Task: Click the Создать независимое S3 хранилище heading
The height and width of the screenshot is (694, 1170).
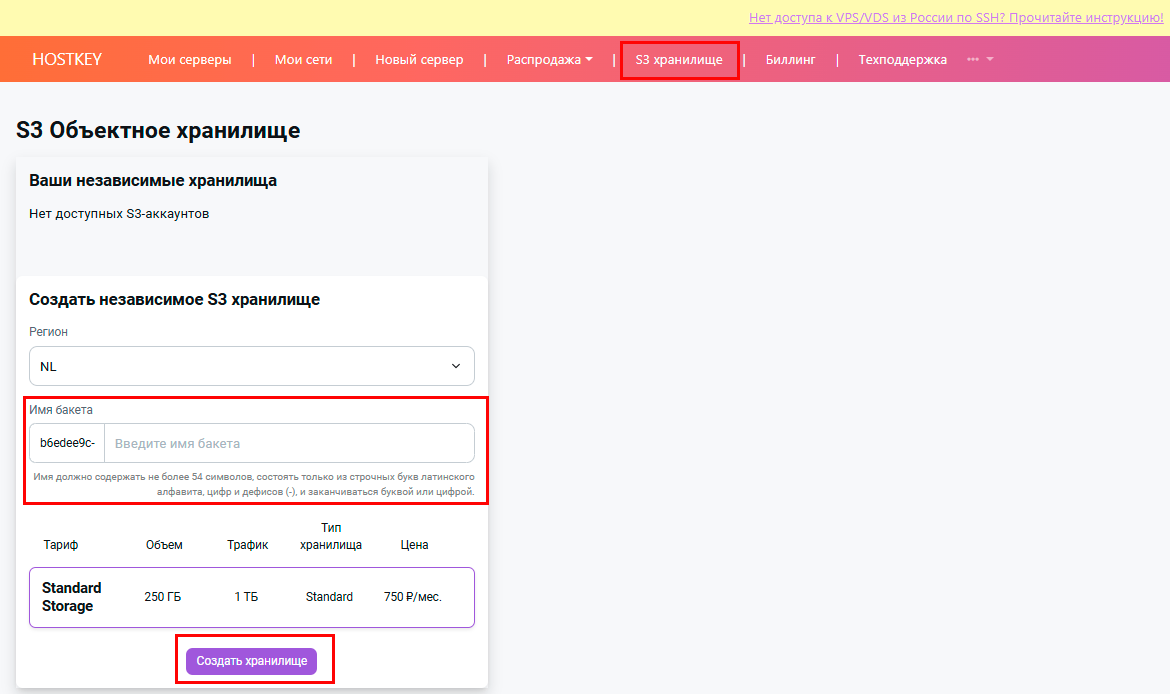Action: (x=175, y=299)
